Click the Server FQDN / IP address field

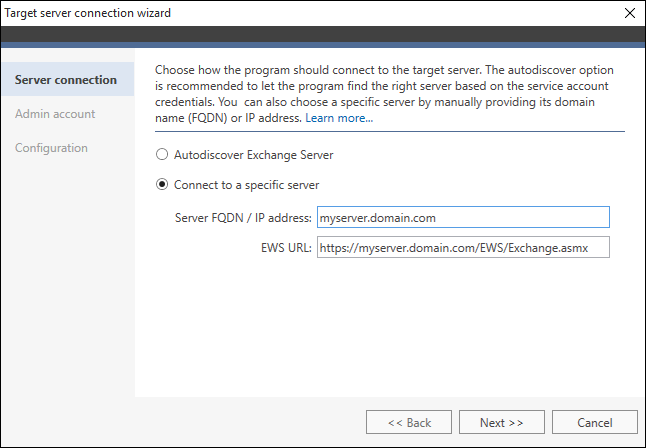[463, 217]
